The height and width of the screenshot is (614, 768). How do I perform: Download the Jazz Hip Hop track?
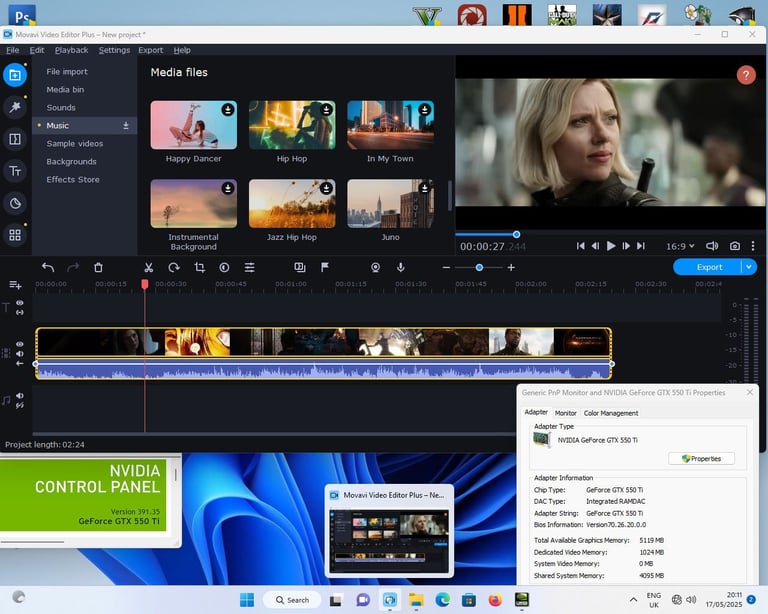pyautogui.click(x=326, y=188)
